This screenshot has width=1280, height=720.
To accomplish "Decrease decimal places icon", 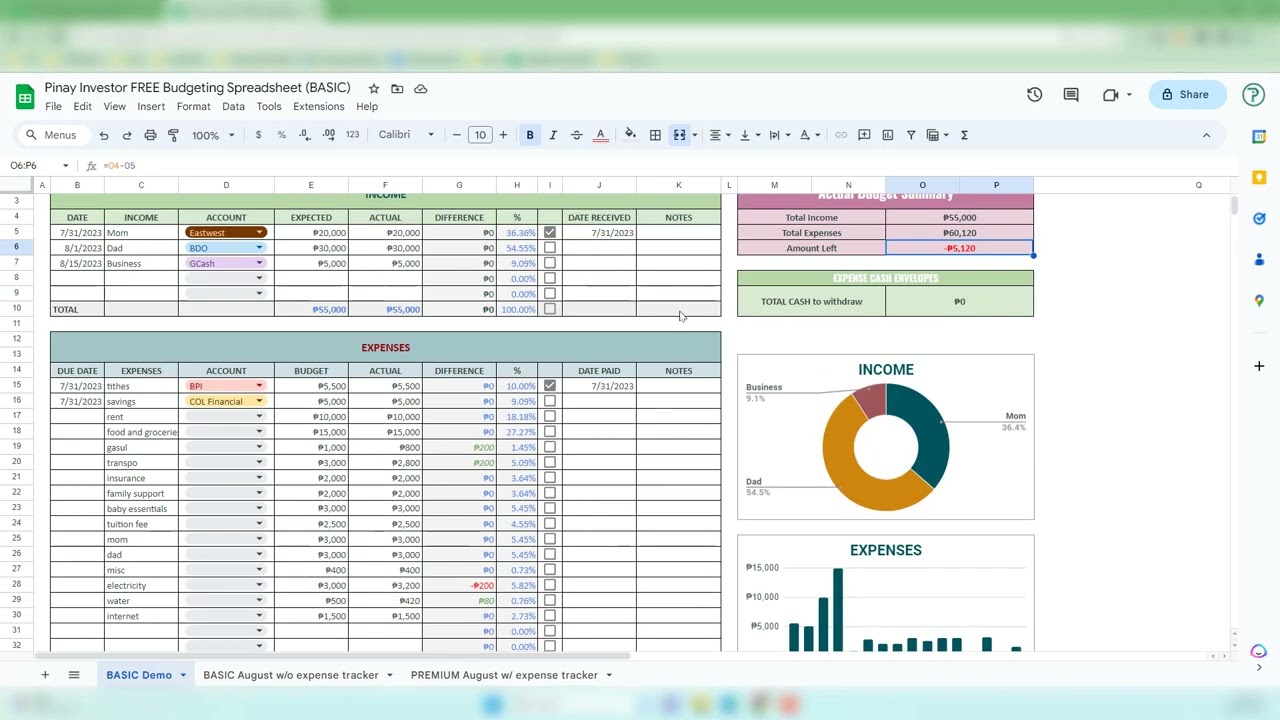I will point(305,135).
